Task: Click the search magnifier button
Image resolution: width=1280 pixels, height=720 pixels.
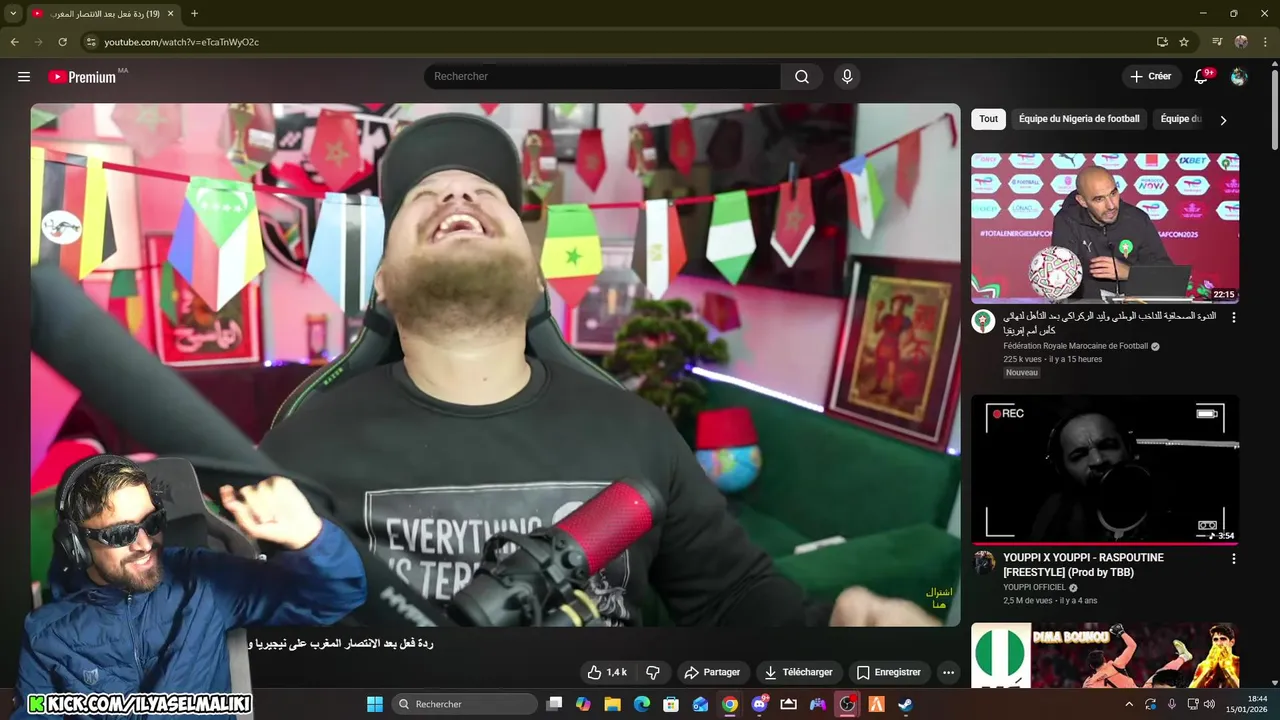Action: (802, 77)
